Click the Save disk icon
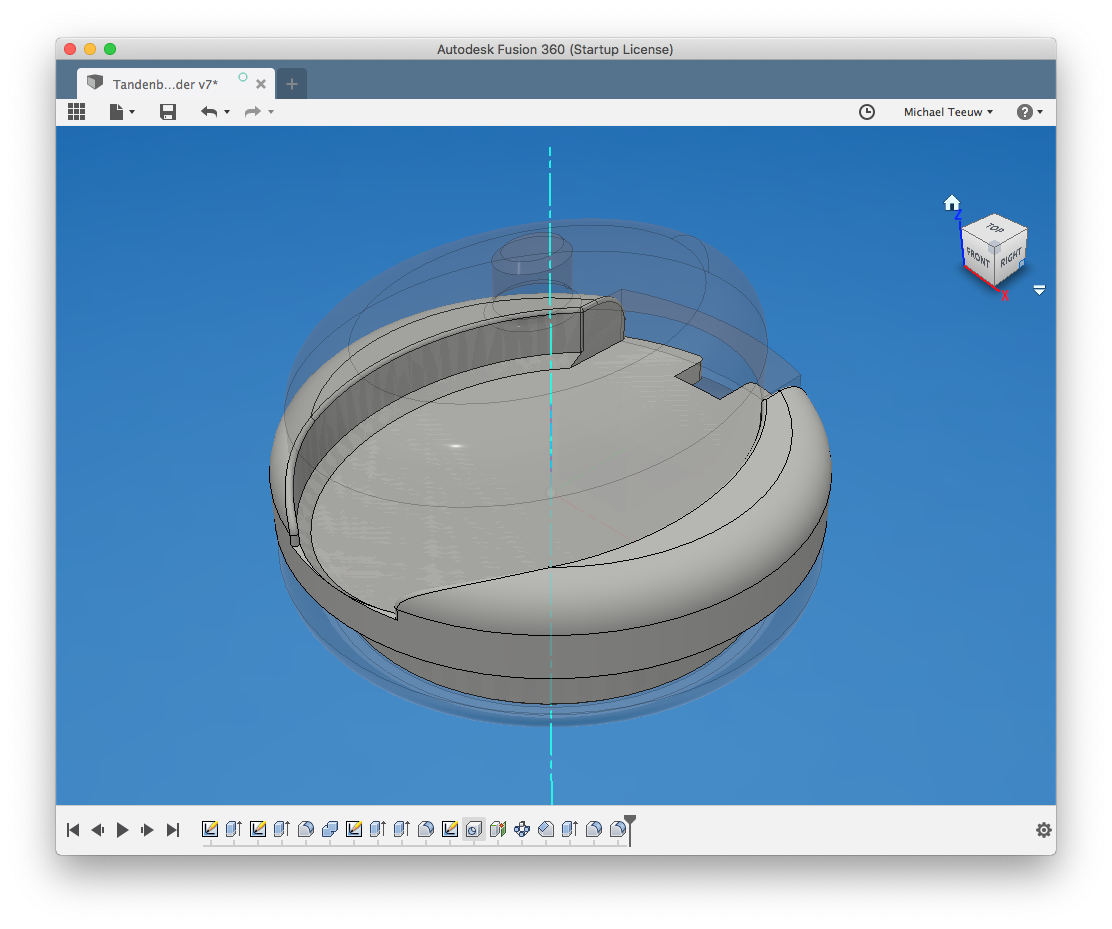This screenshot has width=1112, height=929. [168, 112]
